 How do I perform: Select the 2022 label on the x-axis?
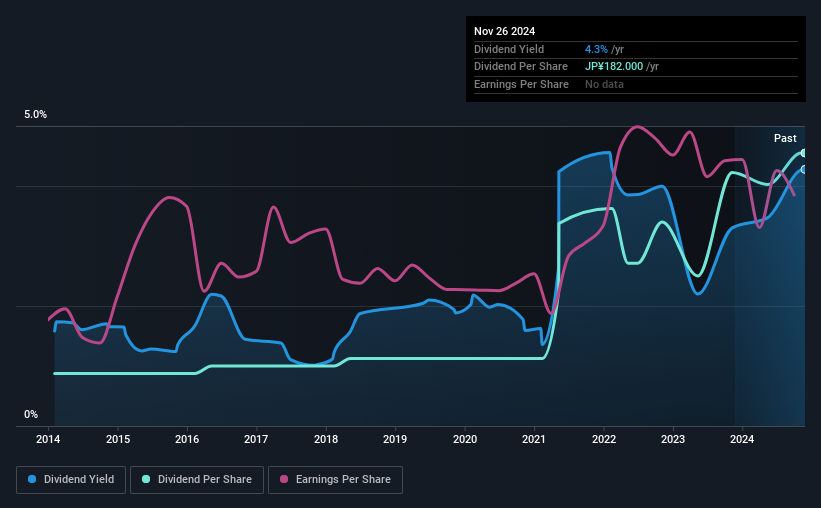[x=604, y=439]
